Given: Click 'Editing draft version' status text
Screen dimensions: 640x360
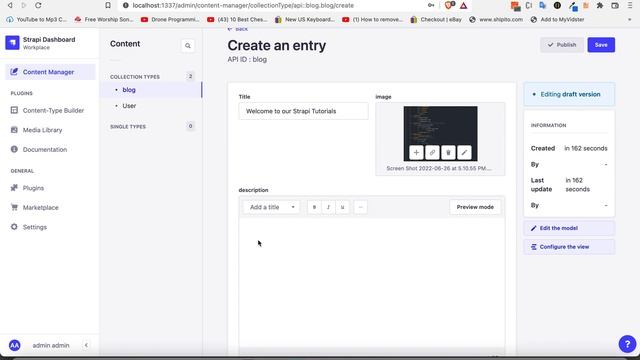Looking at the screenshot, I should (570, 94).
